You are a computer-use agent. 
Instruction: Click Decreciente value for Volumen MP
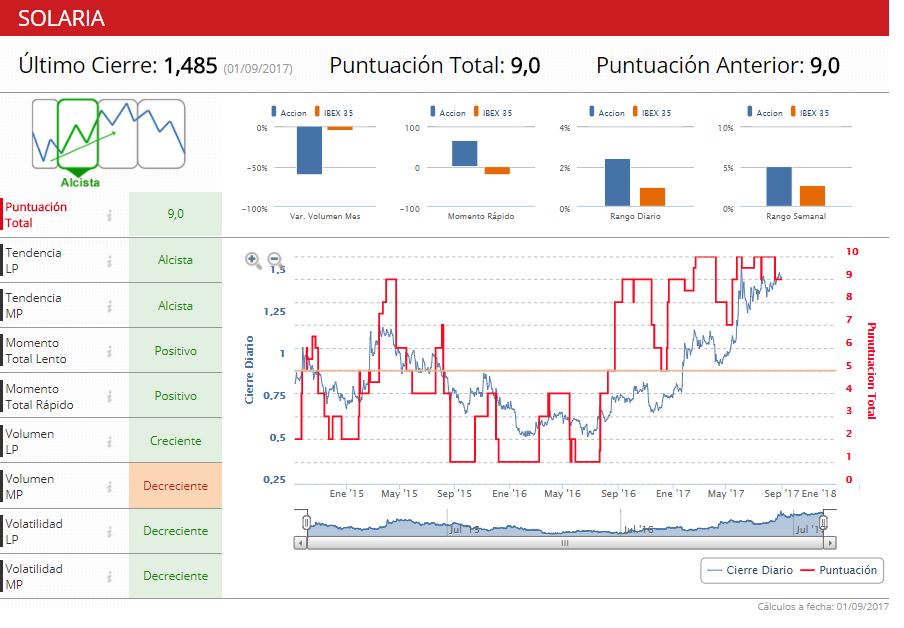click(175, 486)
